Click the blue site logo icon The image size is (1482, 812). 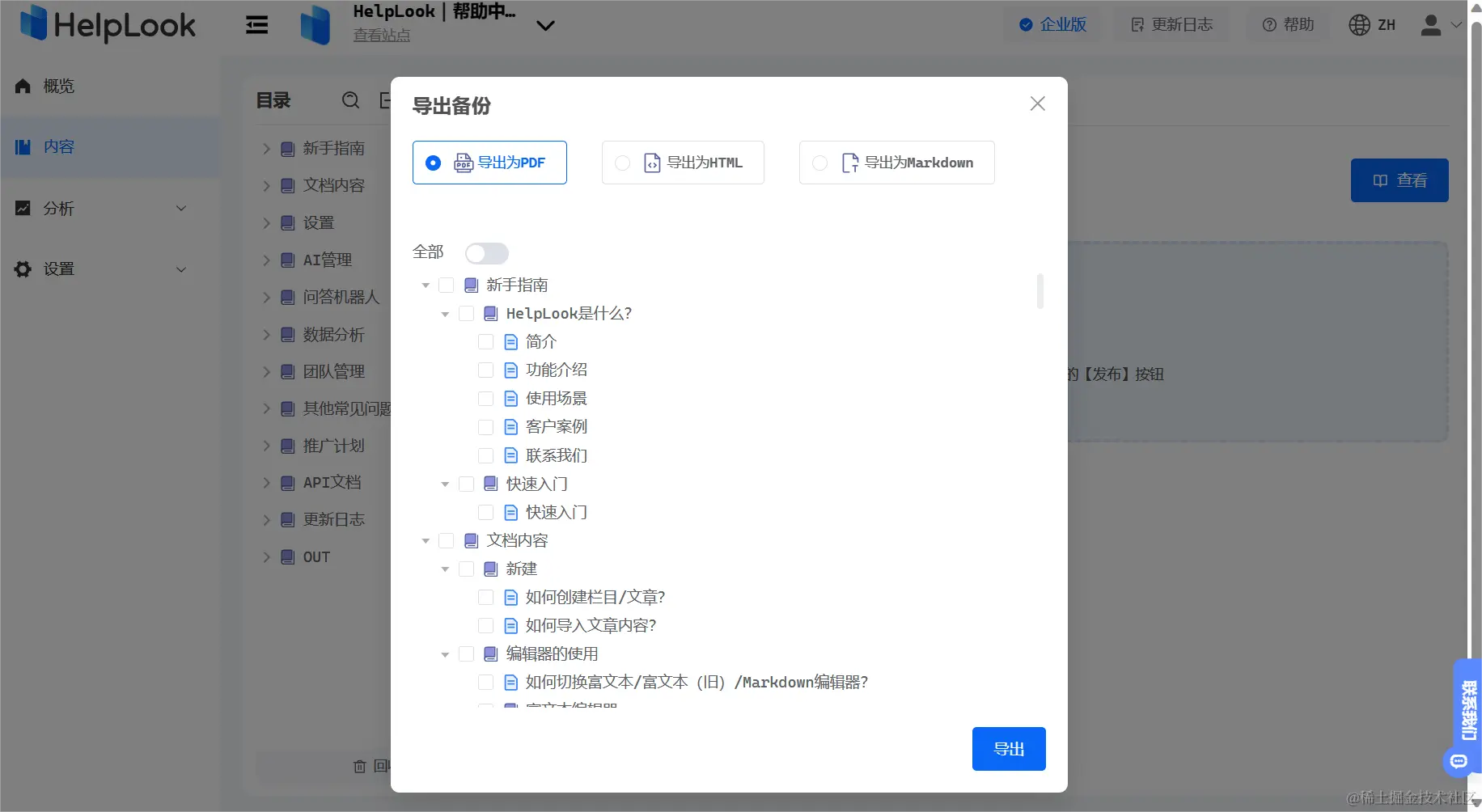(315, 25)
